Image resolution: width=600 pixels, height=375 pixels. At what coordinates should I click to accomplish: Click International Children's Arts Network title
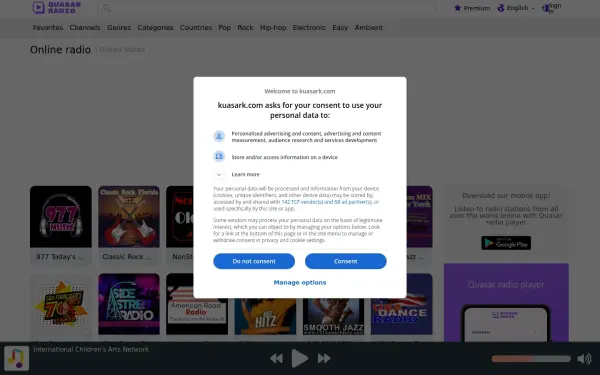[x=91, y=349]
